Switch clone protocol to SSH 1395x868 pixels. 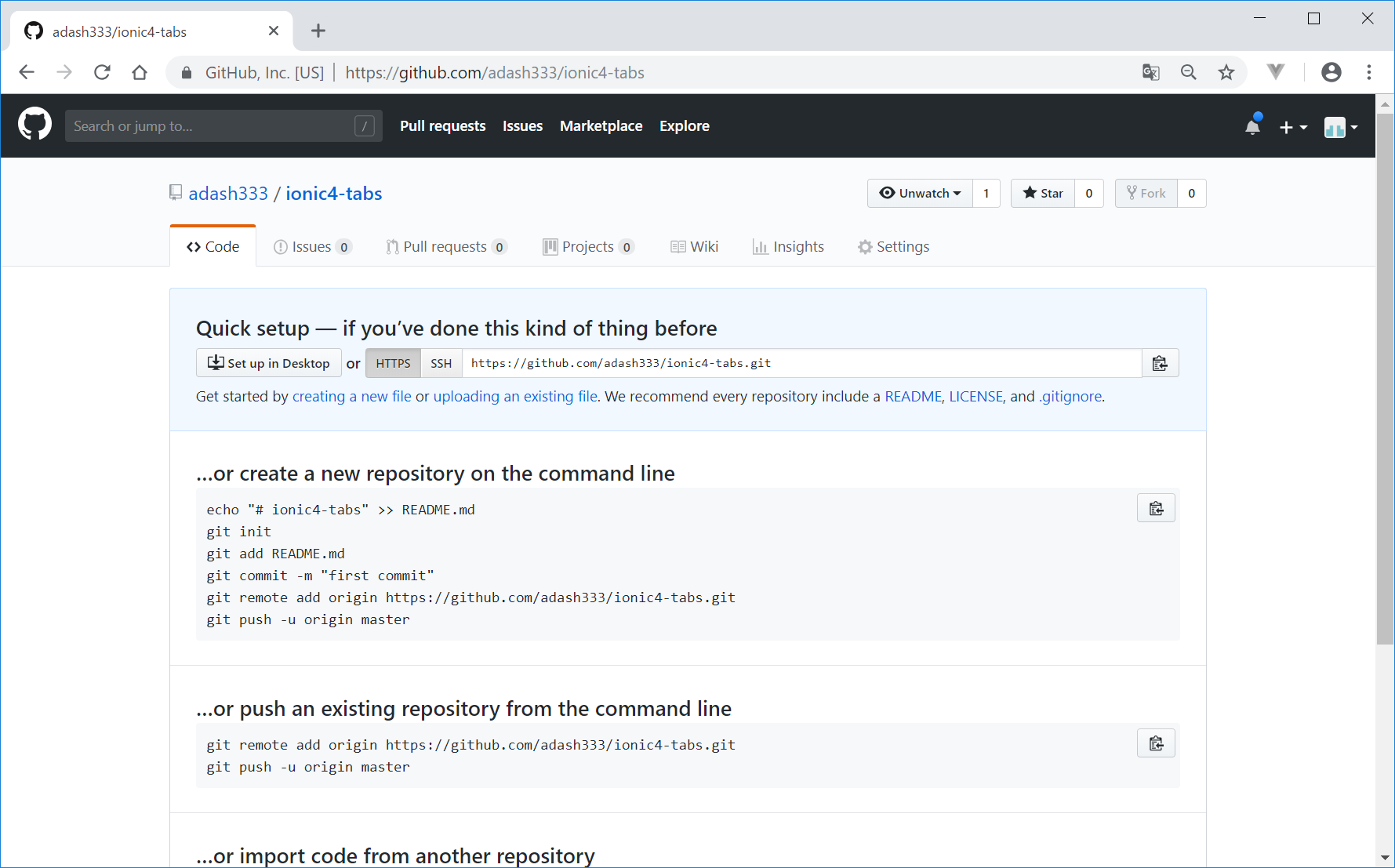[x=441, y=364]
